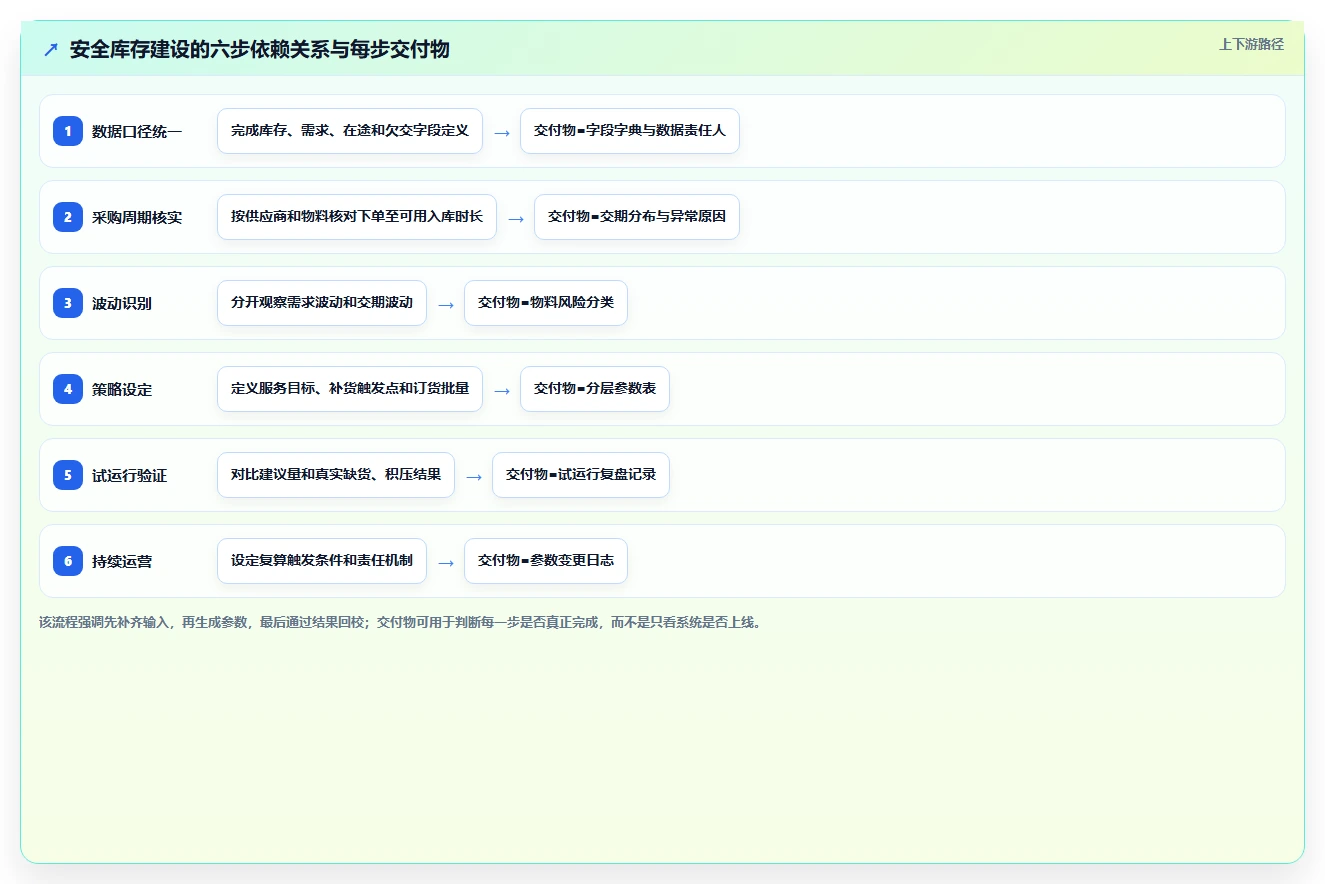Screen dimensions: 1325x884
Task: Click step number 3 badge
Action: [x=68, y=302]
